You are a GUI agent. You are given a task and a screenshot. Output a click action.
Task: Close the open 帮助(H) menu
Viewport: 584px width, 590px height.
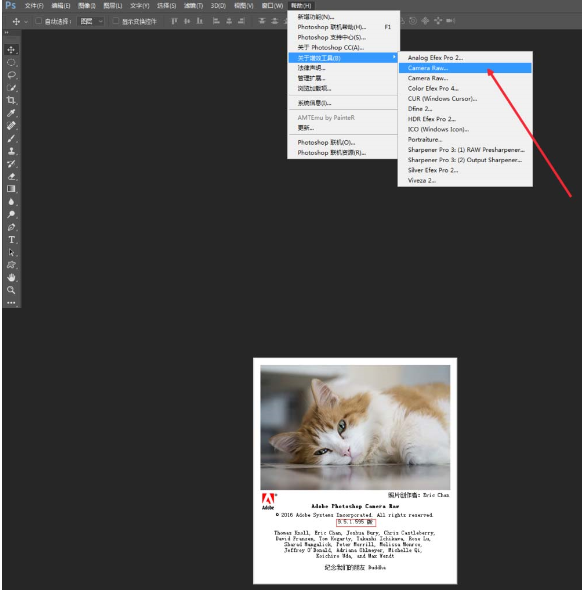[301, 6]
